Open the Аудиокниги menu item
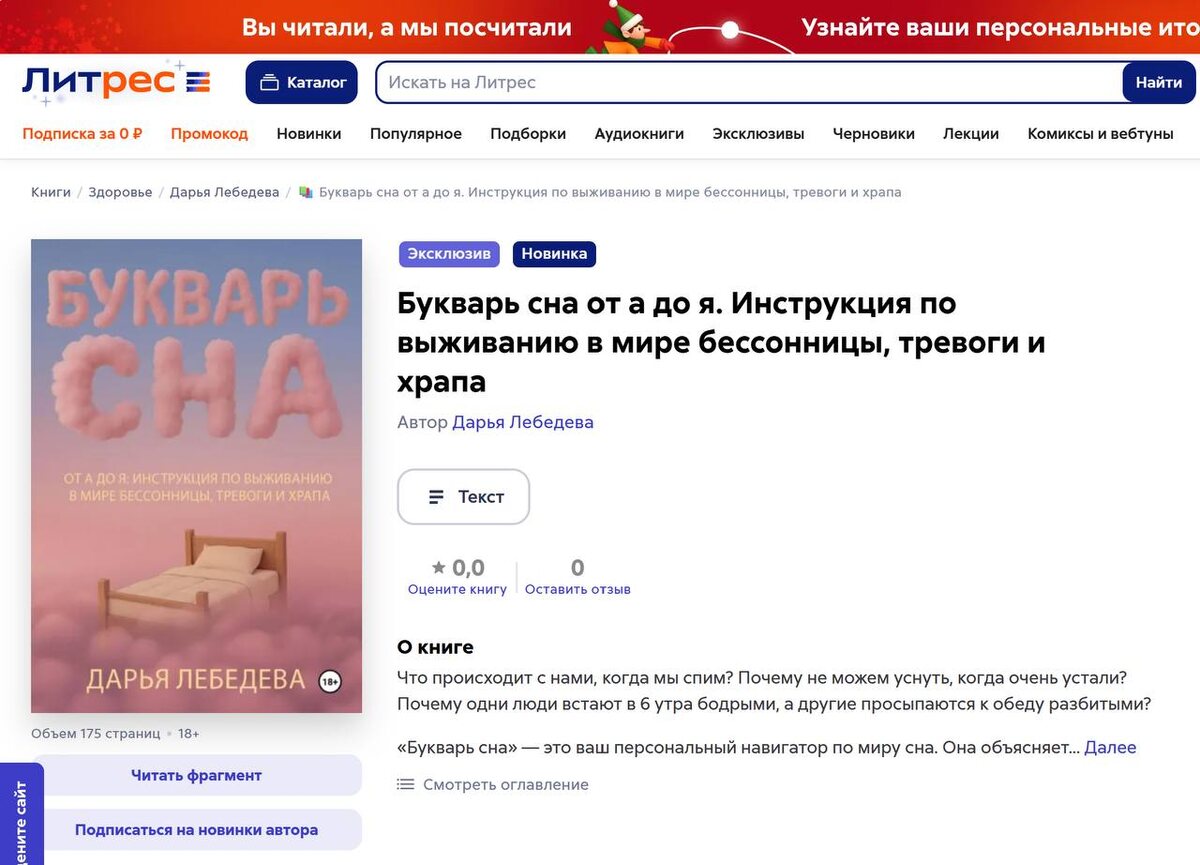This screenshot has width=1200, height=865. pos(639,133)
